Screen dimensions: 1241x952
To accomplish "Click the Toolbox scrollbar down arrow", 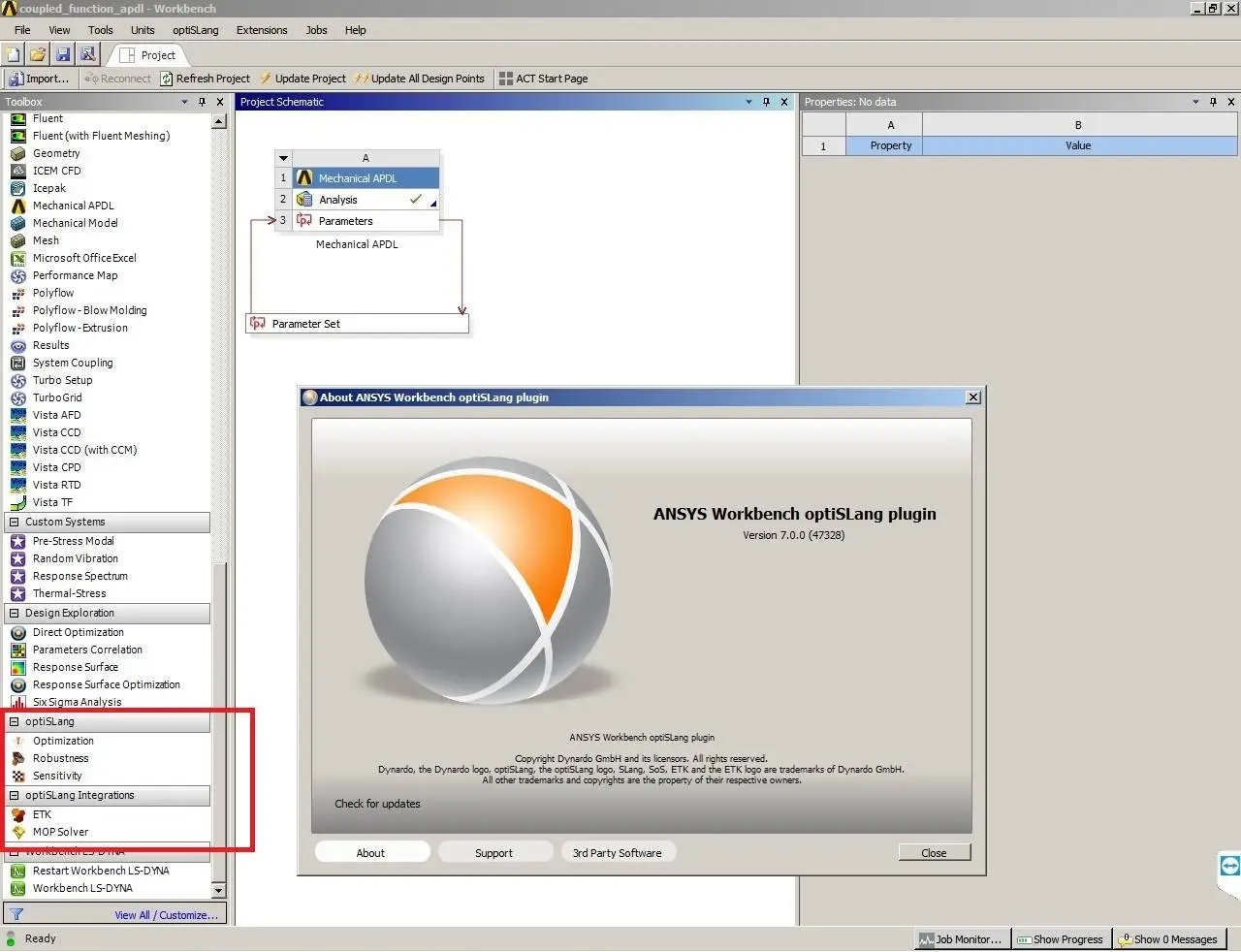I will click(218, 890).
